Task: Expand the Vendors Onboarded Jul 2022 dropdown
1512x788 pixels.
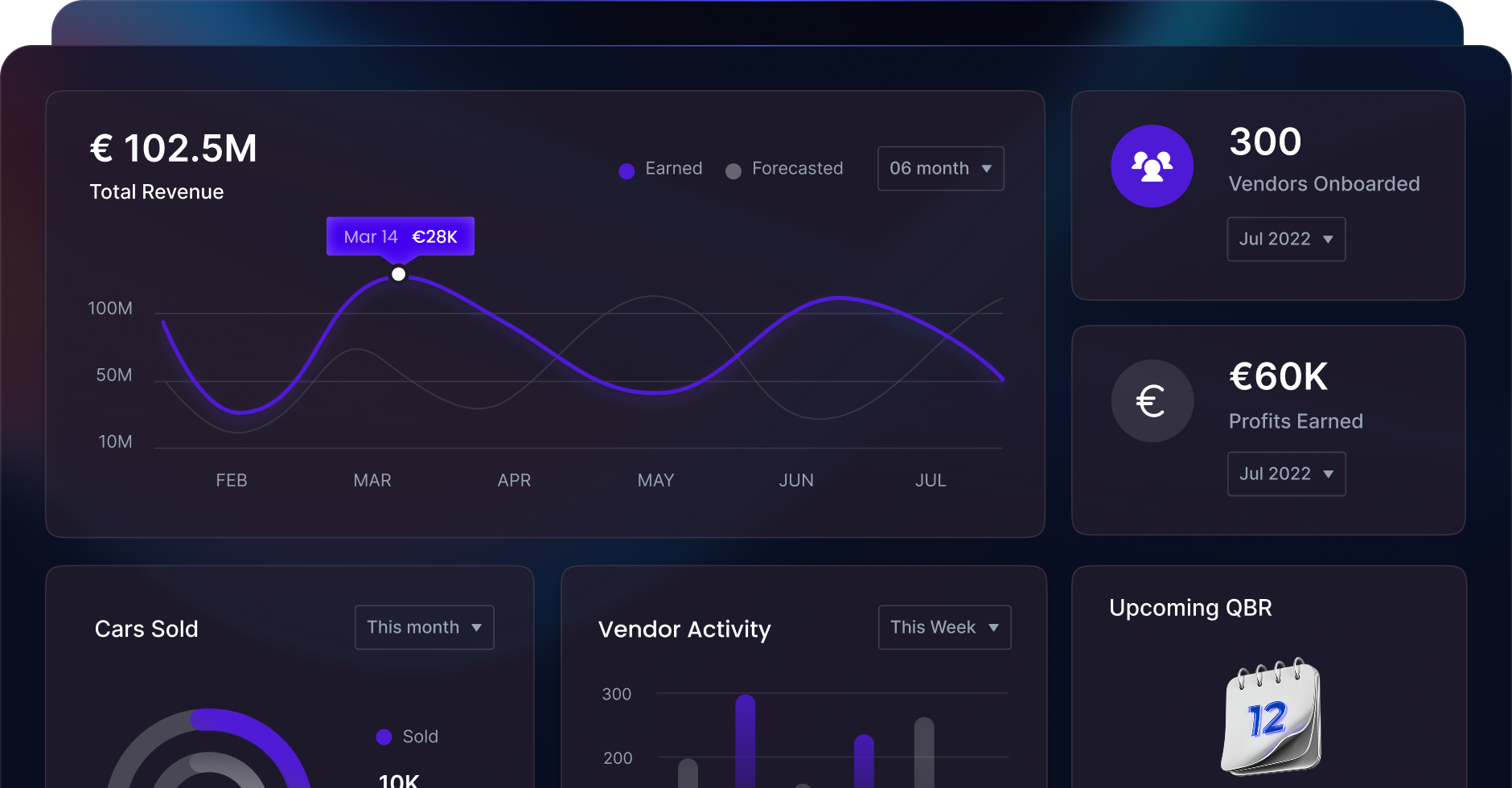Action: pyautogui.click(x=1285, y=240)
